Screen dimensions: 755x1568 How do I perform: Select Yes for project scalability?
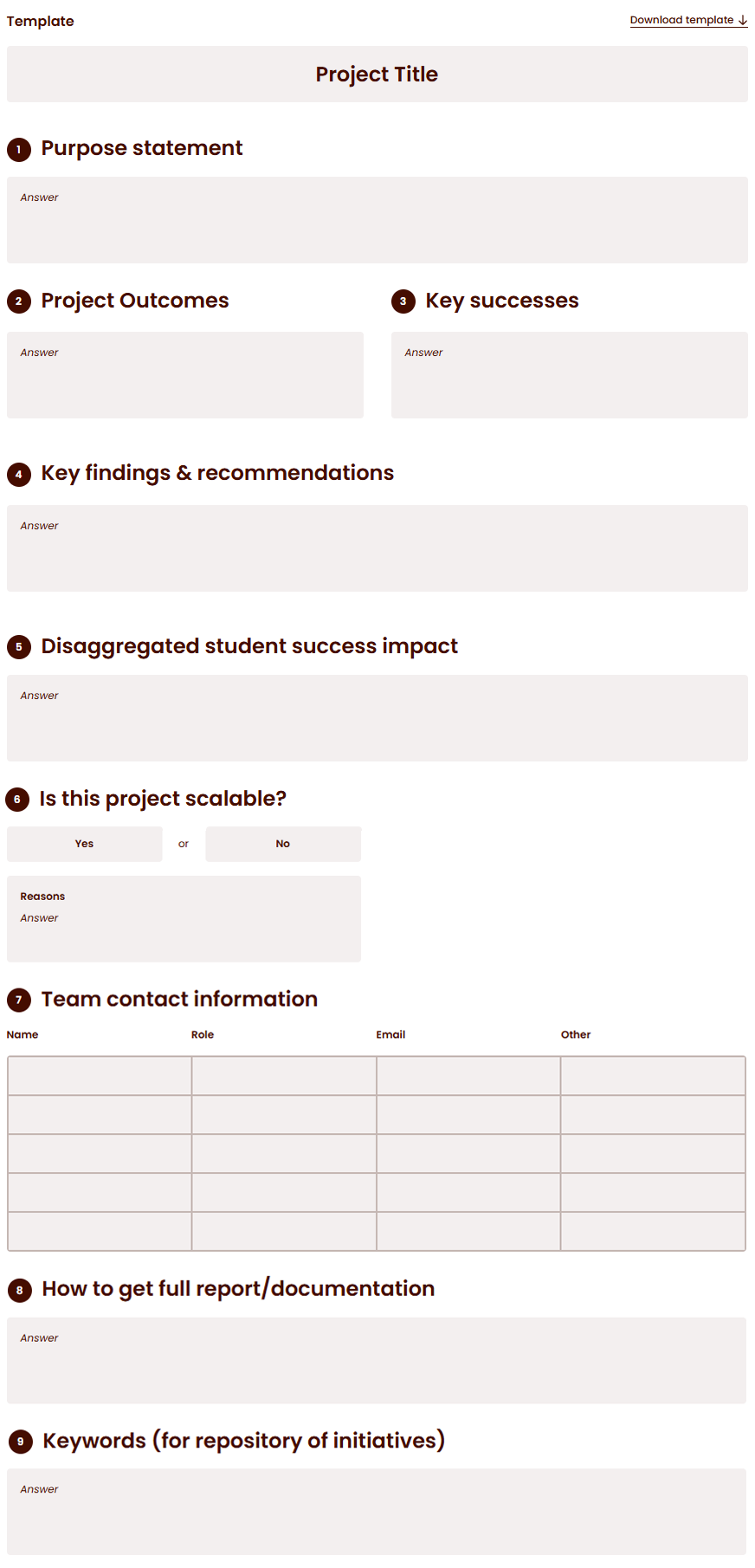click(x=84, y=844)
